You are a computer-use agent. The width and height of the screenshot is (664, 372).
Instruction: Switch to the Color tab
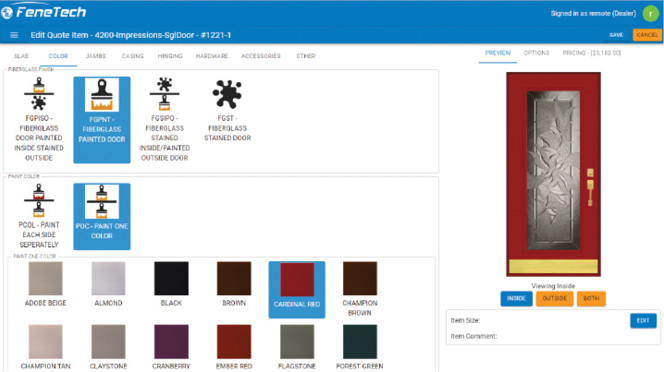(x=58, y=56)
